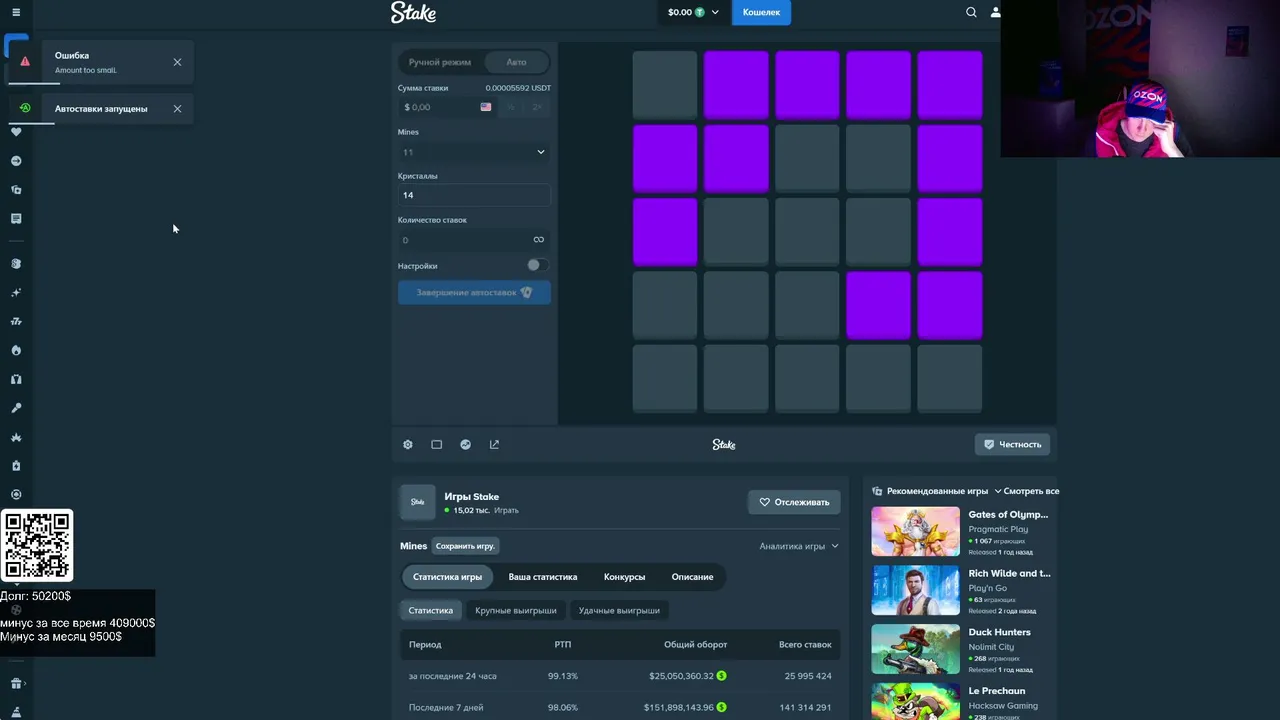Screen dimensions: 1280x720
Task: Click the 2× double bet button
Action: [537, 107]
